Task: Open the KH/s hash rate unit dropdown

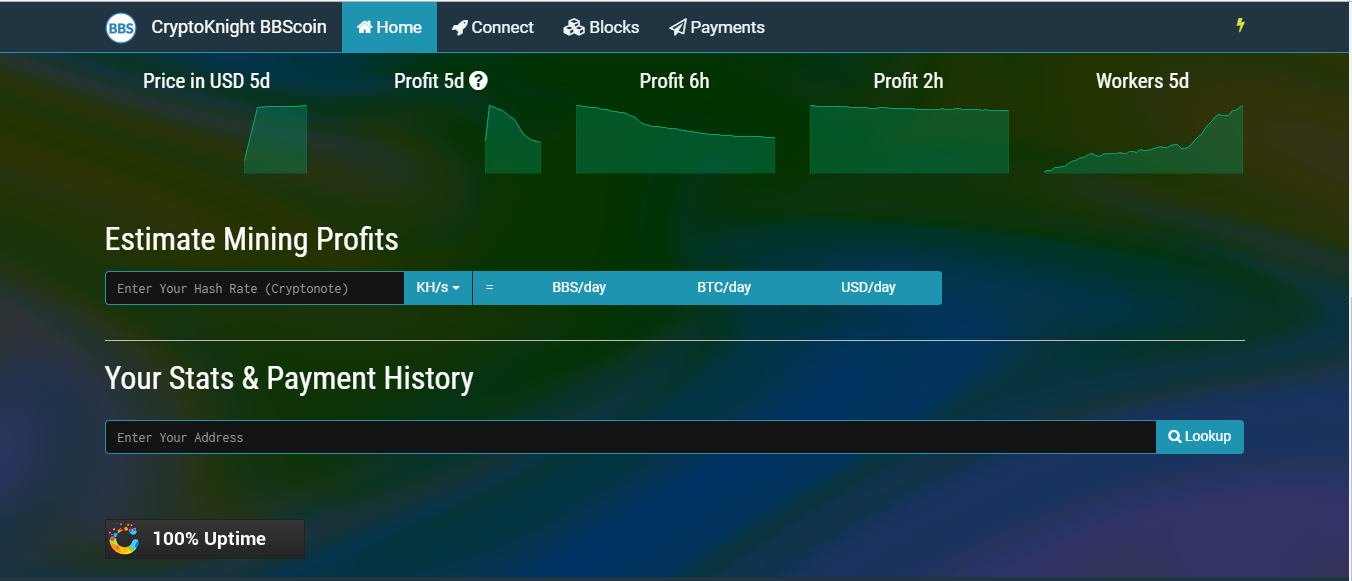Action: click(x=437, y=287)
